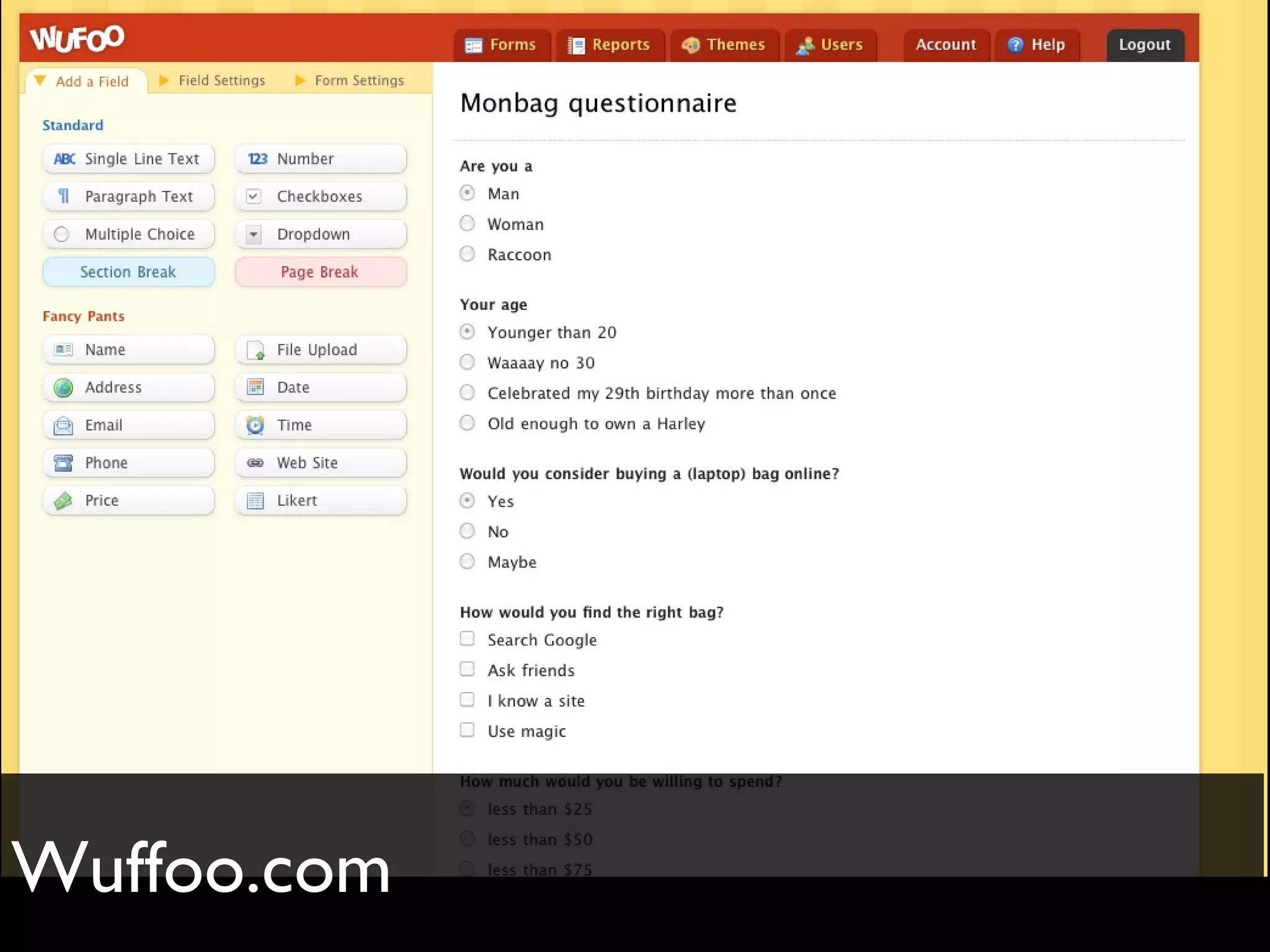This screenshot has height=952, width=1270.
Task: Click the Standard section heading
Action: point(73,125)
